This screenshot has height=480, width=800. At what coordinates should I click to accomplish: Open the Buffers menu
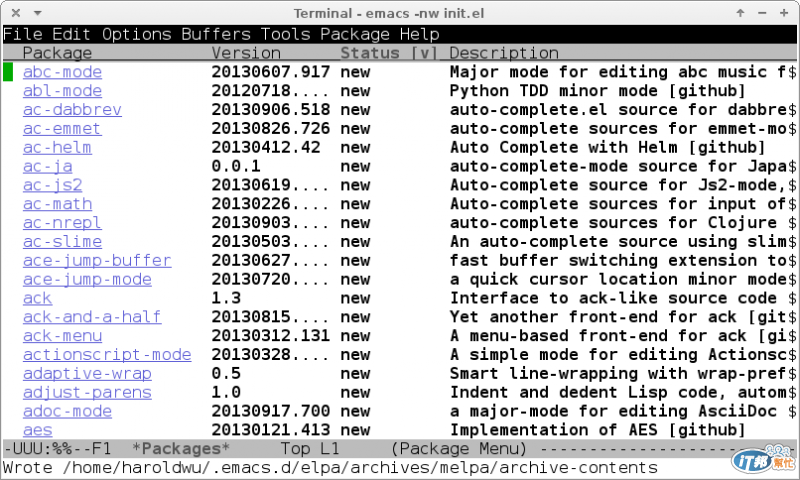point(216,34)
